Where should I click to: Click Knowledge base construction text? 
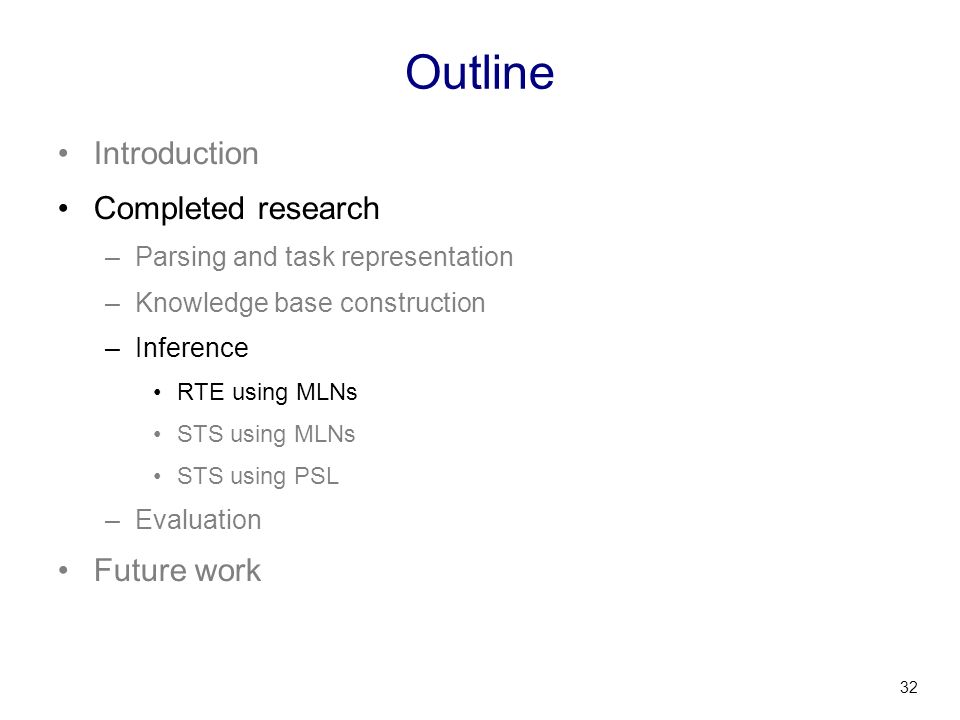pos(310,302)
